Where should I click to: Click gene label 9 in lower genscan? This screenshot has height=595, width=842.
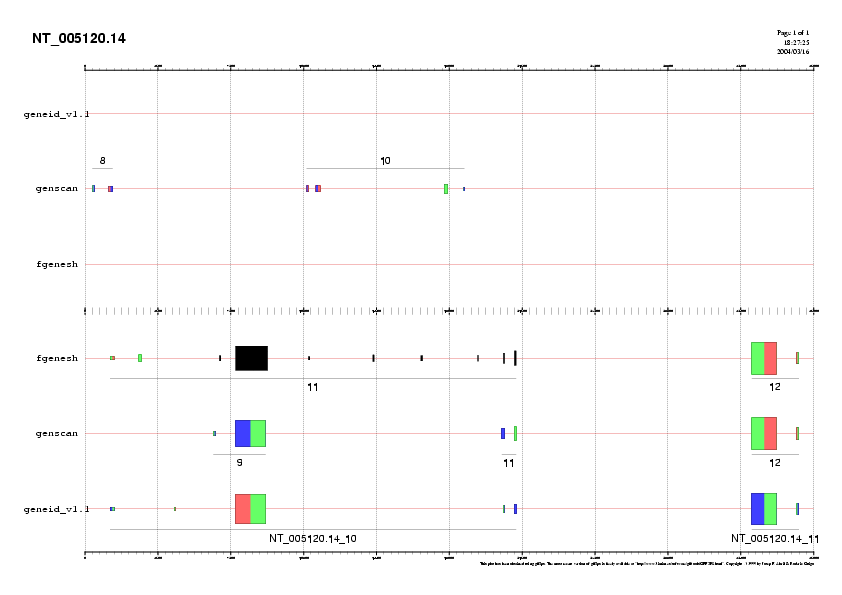239,463
